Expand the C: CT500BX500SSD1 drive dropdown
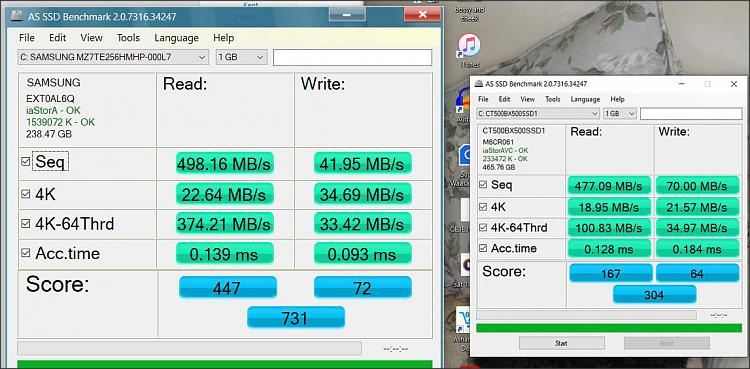 [538, 113]
